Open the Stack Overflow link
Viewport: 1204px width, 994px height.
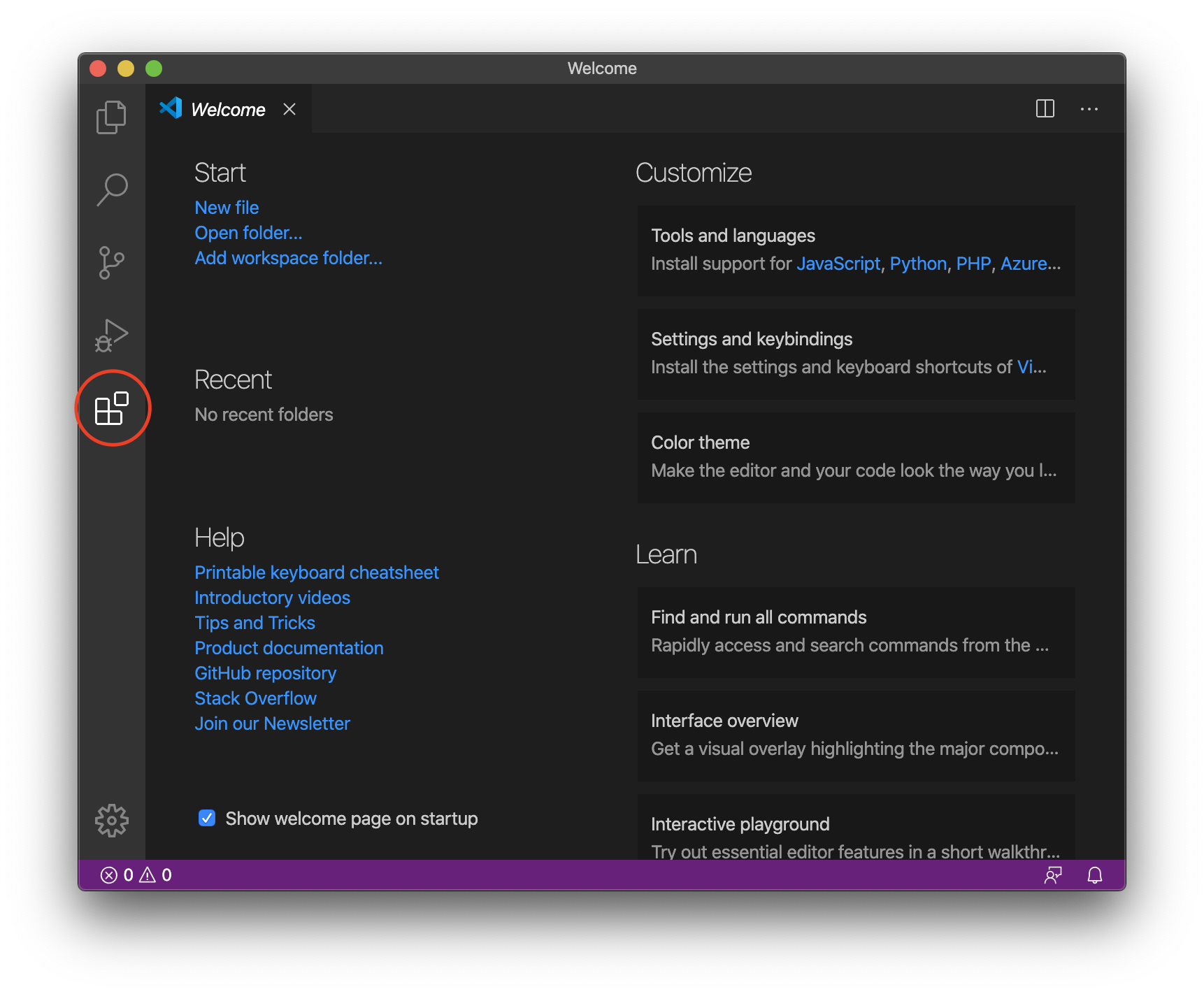pos(256,698)
